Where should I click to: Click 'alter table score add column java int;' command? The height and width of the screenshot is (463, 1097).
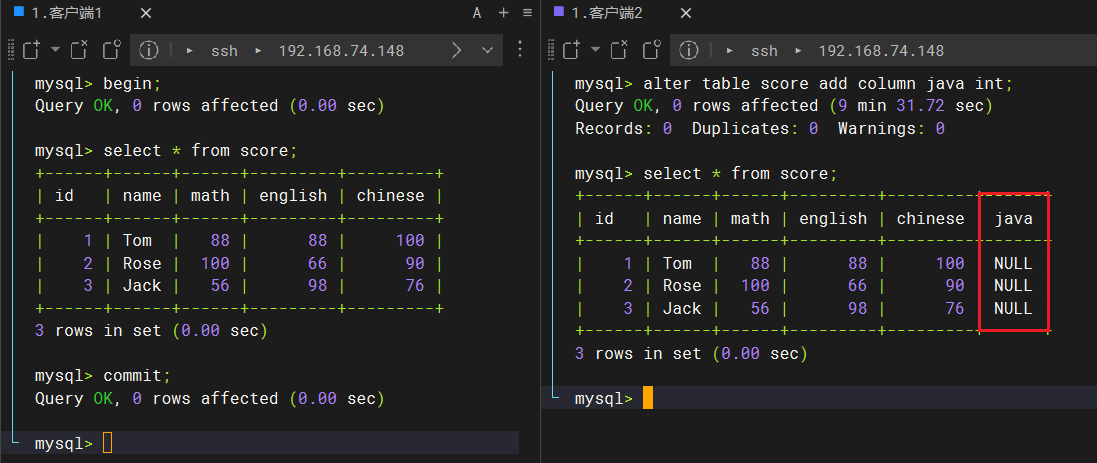click(828, 85)
